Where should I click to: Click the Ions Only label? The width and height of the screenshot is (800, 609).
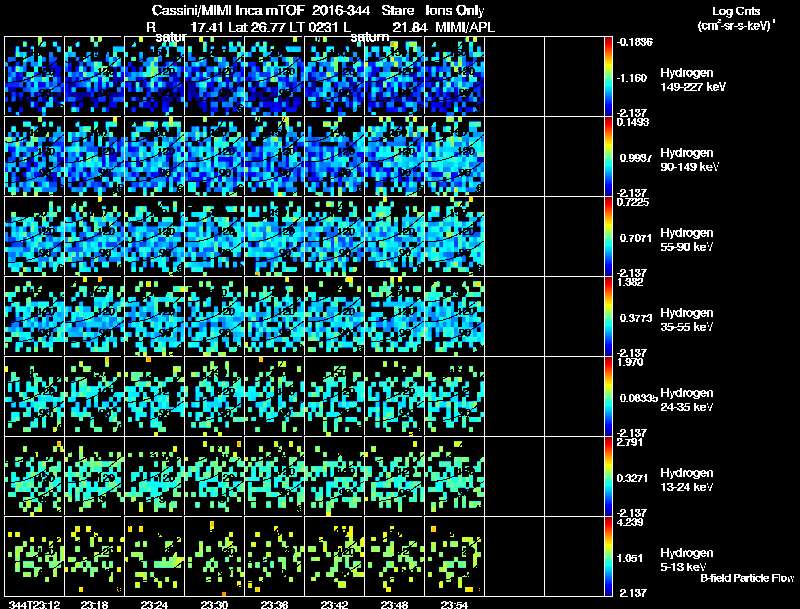(x=455, y=11)
